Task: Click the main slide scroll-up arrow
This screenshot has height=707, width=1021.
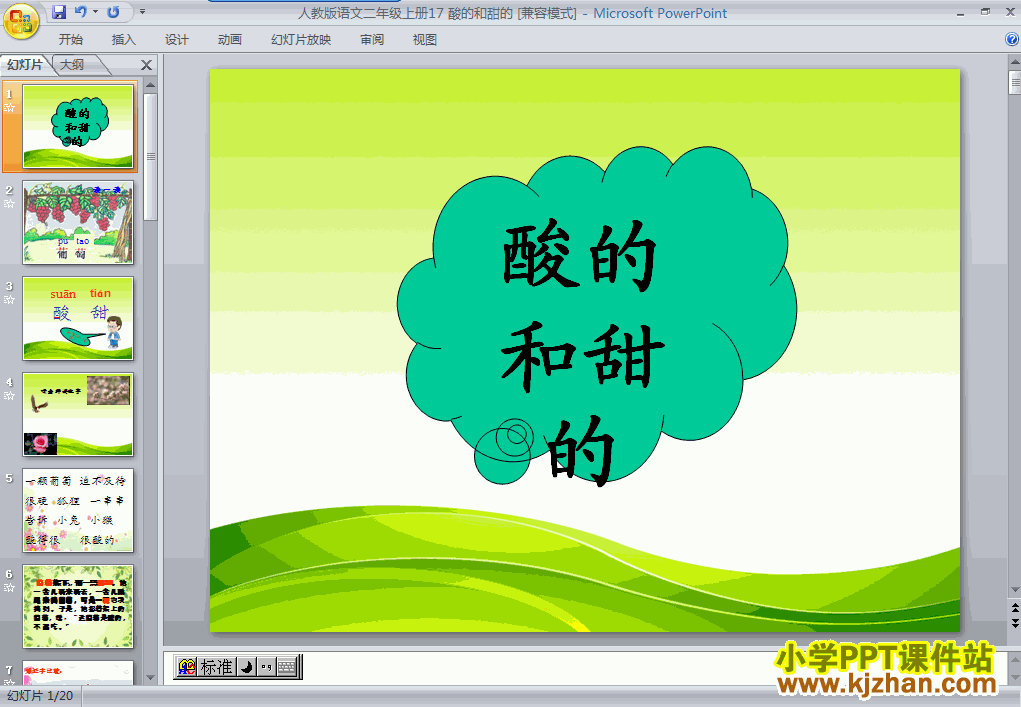Action: click(x=1014, y=62)
